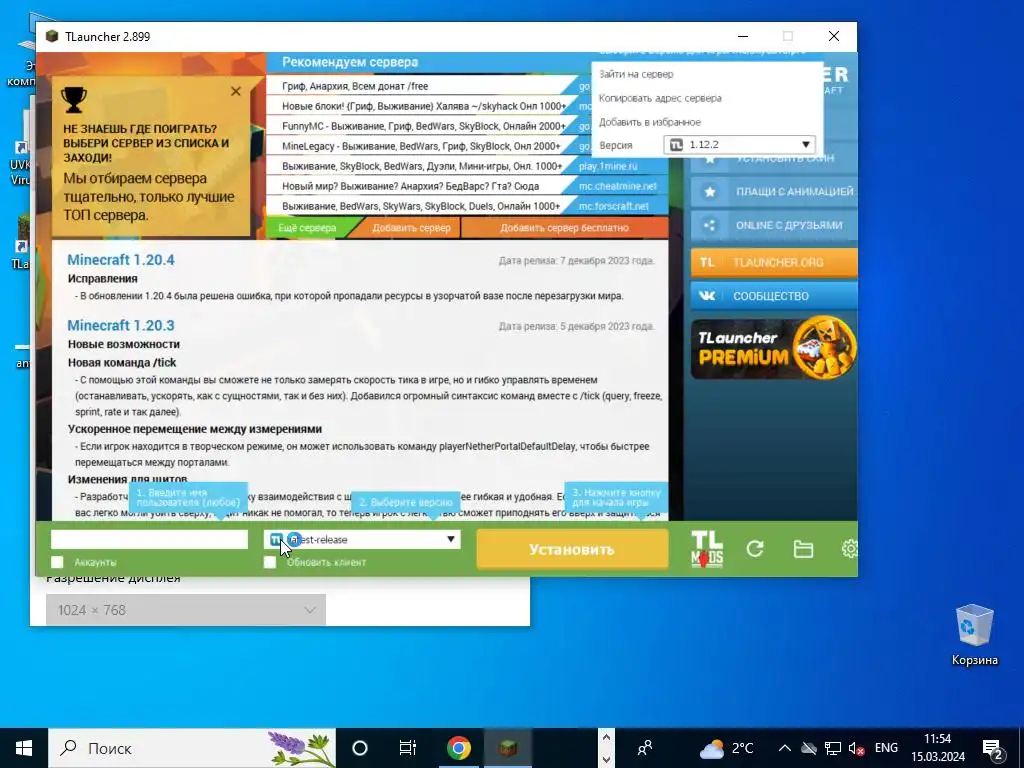Click the Добавить сервер button
Screen dimensions: 1024x768
tap(411, 228)
